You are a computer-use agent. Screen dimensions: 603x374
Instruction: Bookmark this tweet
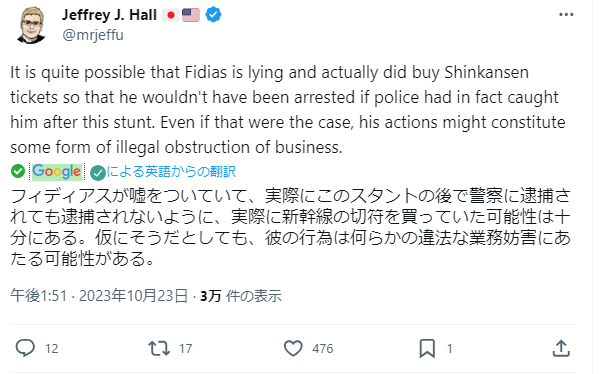pos(427,349)
